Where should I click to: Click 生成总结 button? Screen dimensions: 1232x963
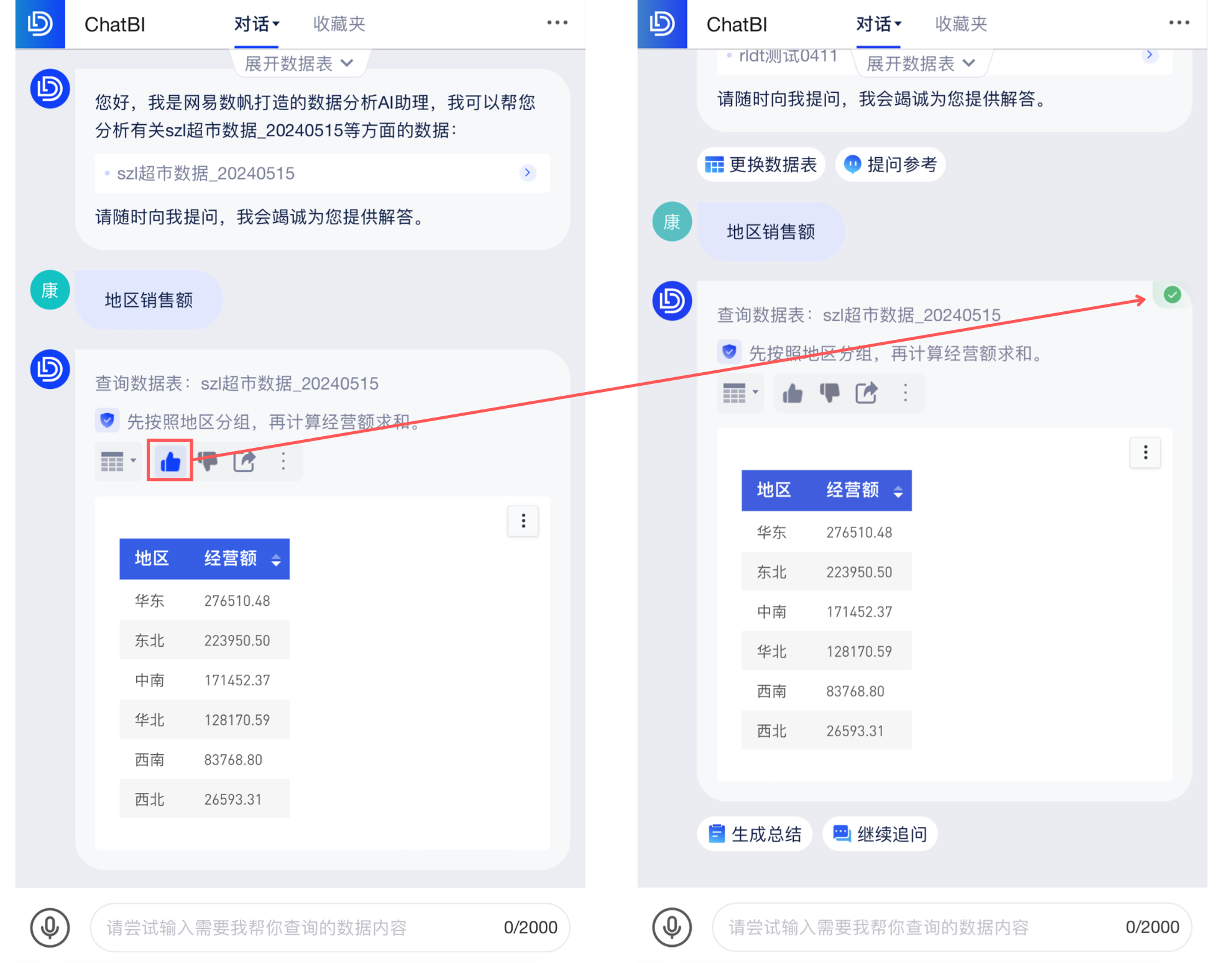point(755,834)
